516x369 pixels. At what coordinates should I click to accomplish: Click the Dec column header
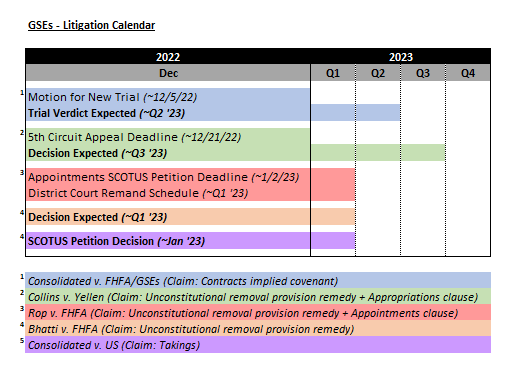(168, 73)
